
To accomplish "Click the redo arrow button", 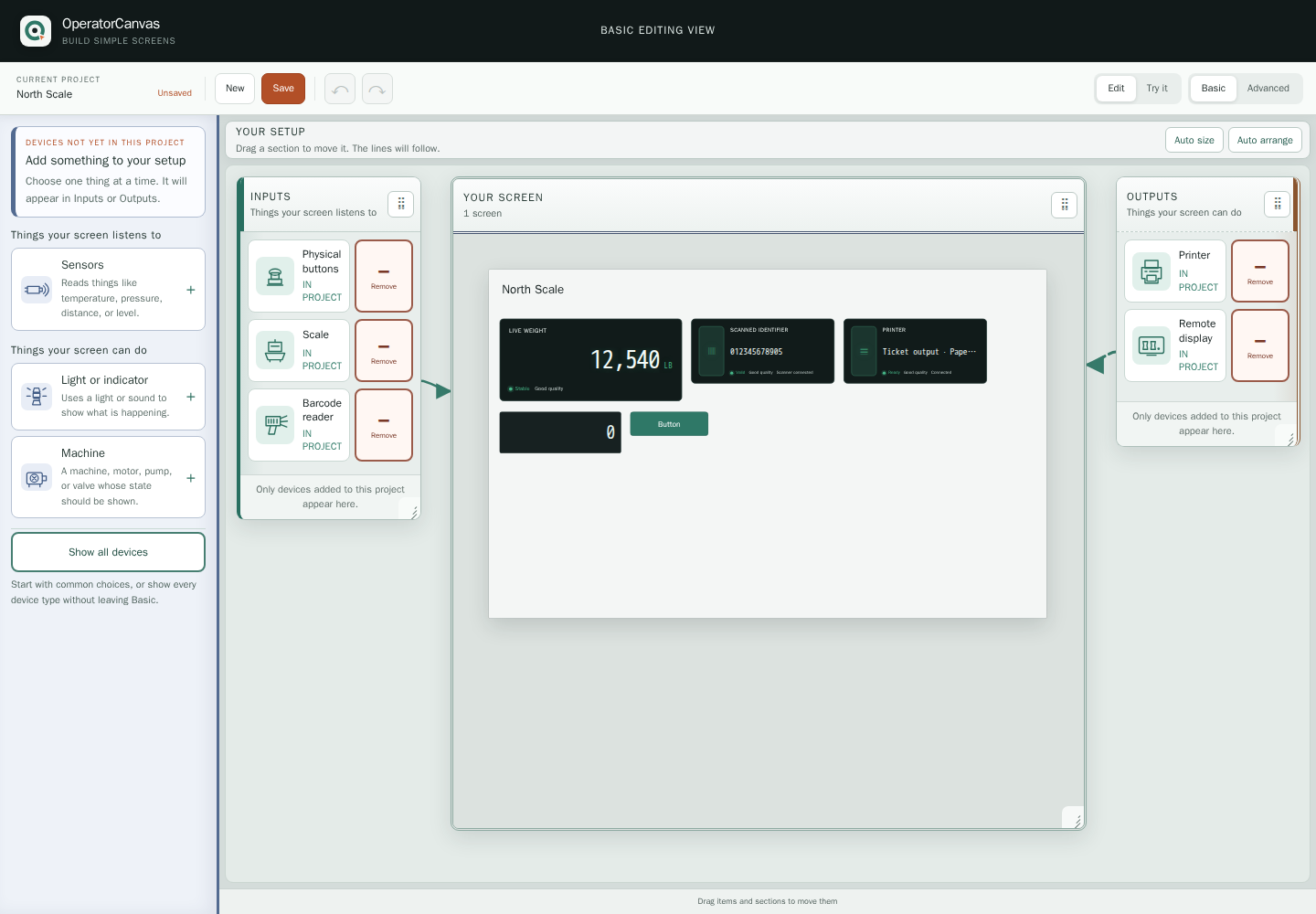I will pos(377,89).
